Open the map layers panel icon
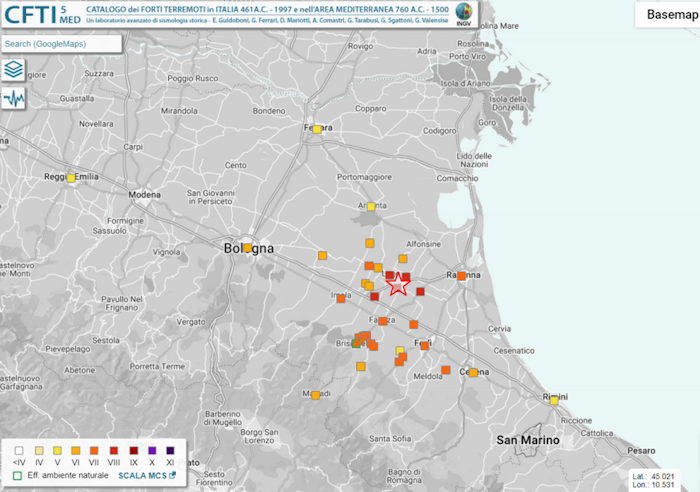The width and height of the screenshot is (700, 492). coord(14,70)
